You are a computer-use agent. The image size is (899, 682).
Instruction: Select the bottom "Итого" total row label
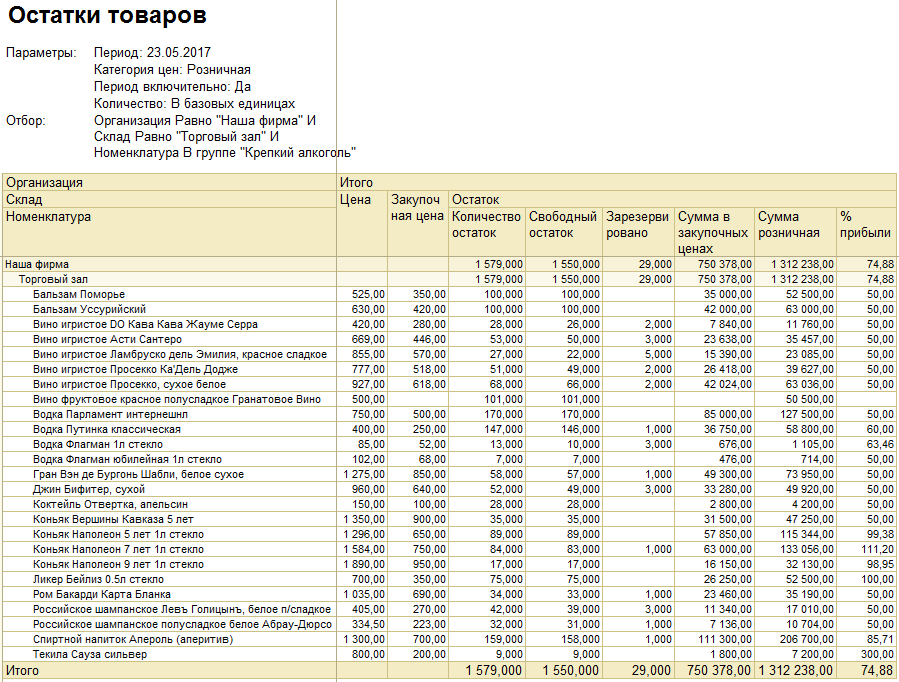click(x=22, y=671)
